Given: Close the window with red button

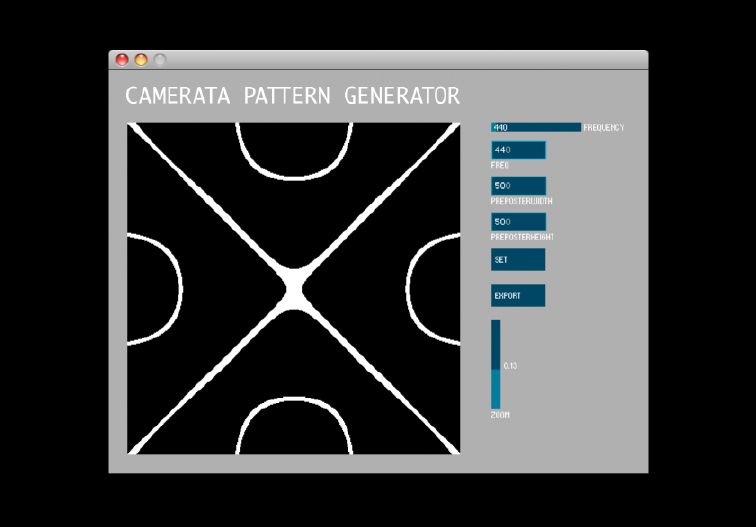Looking at the screenshot, I should pyautogui.click(x=122, y=60).
